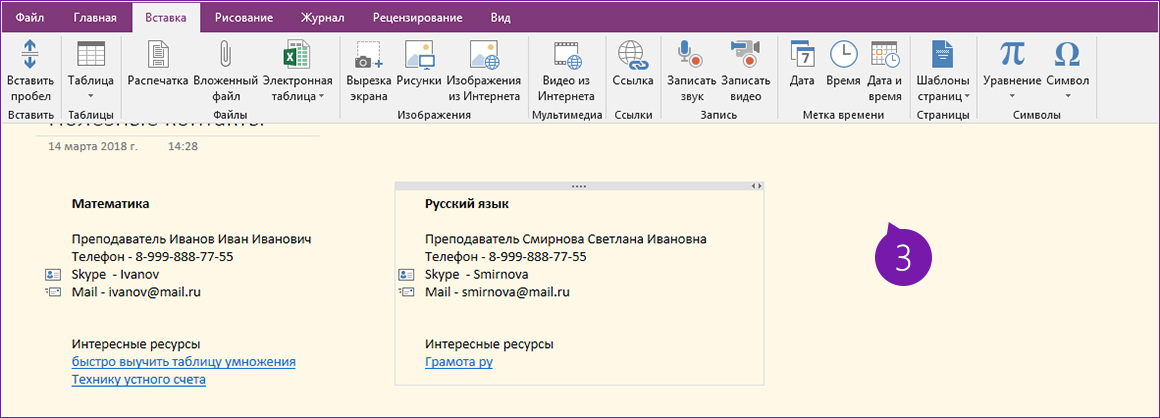Insert Pictures via the Рисунки icon
This screenshot has width=1160, height=418.
419,56
